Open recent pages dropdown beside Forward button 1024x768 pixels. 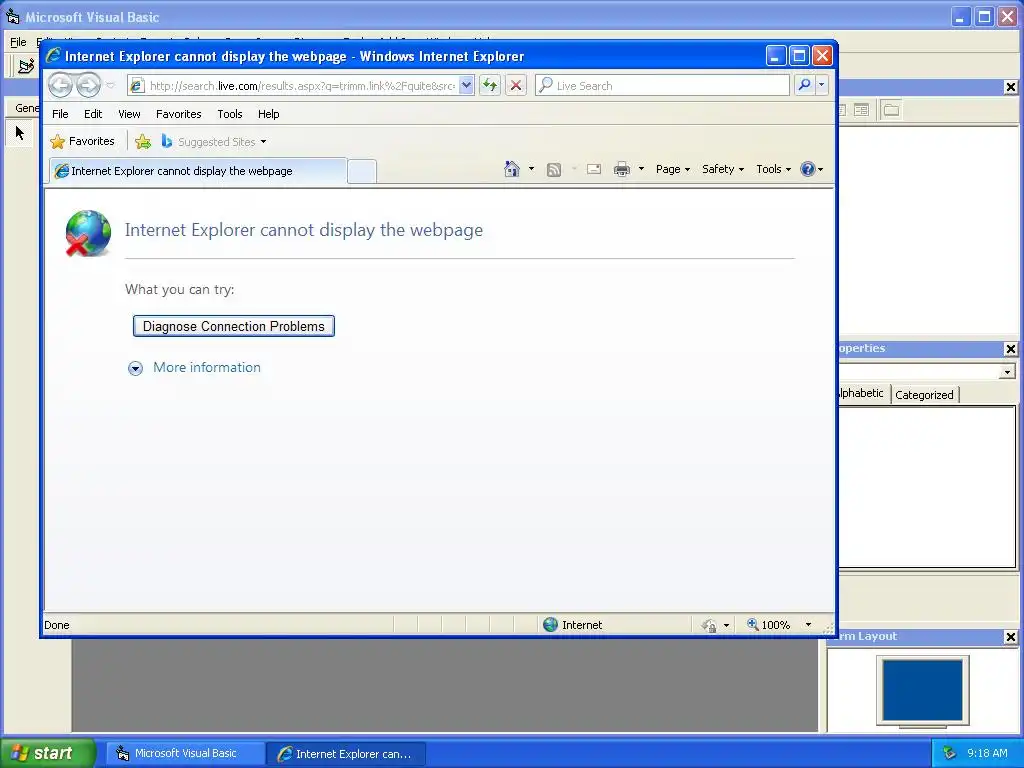(x=110, y=86)
